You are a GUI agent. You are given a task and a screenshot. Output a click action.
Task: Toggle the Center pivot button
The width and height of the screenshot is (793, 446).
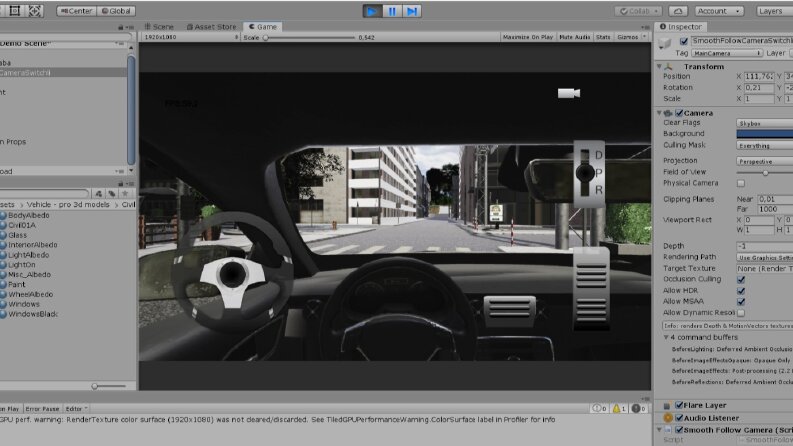[76, 11]
